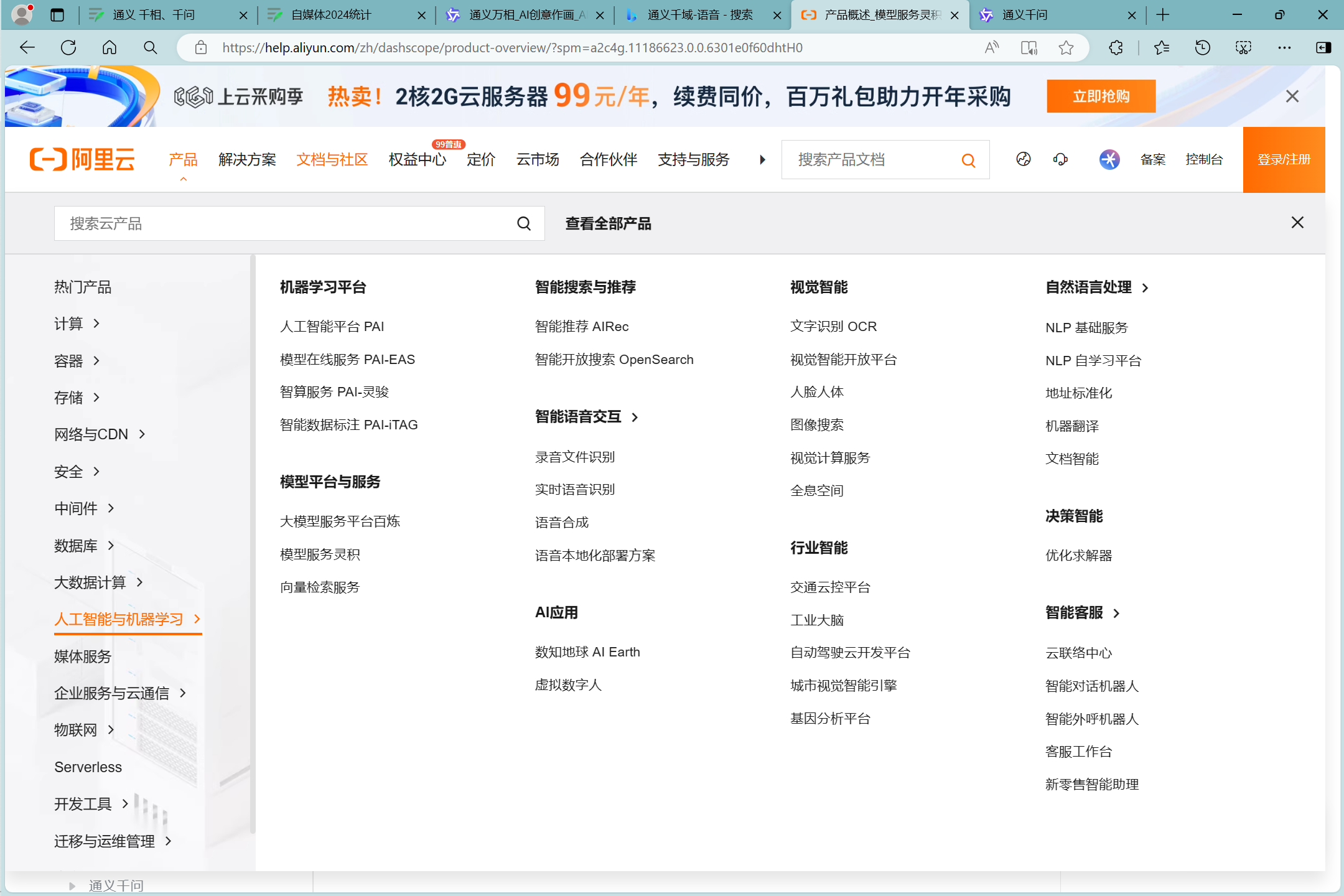Open the tab actions workspace icon
The image size is (1344, 896).
click(x=57, y=15)
